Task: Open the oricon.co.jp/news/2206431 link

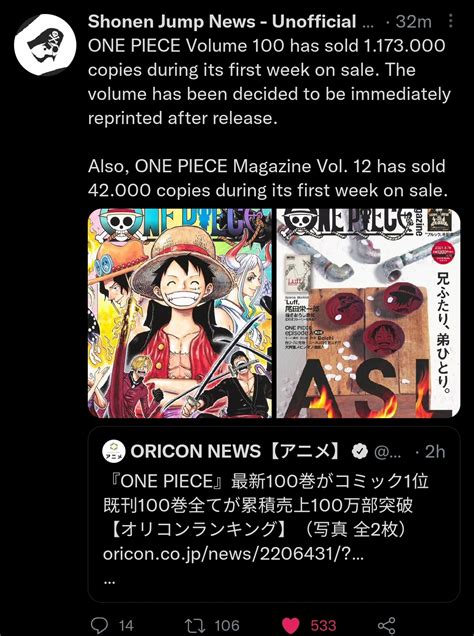Action: click(x=233, y=554)
